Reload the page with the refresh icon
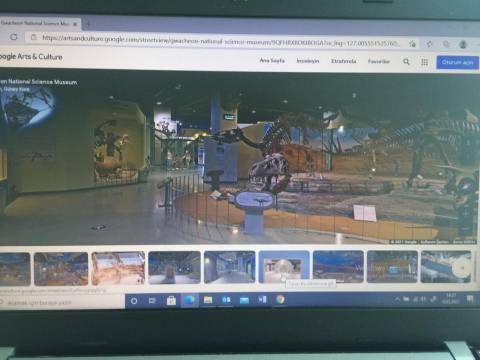 (14, 37)
